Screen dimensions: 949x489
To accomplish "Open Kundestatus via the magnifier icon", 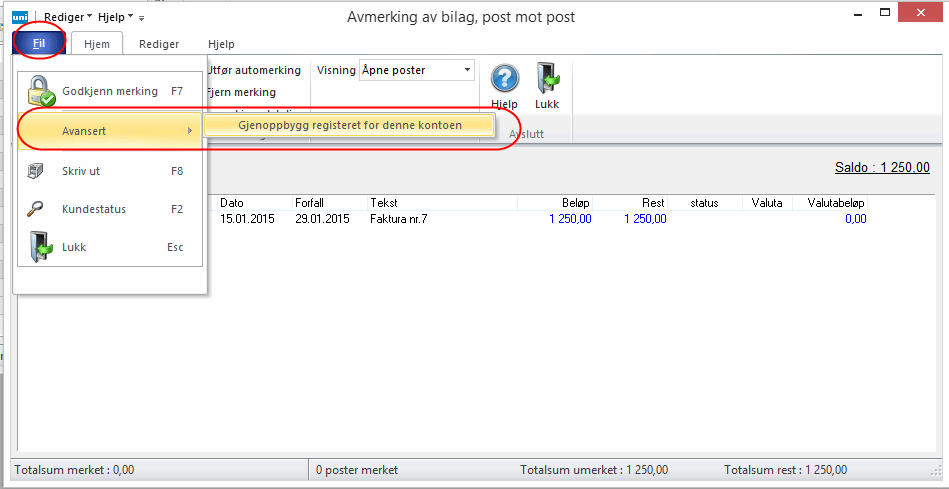I will pyautogui.click(x=36, y=209).
